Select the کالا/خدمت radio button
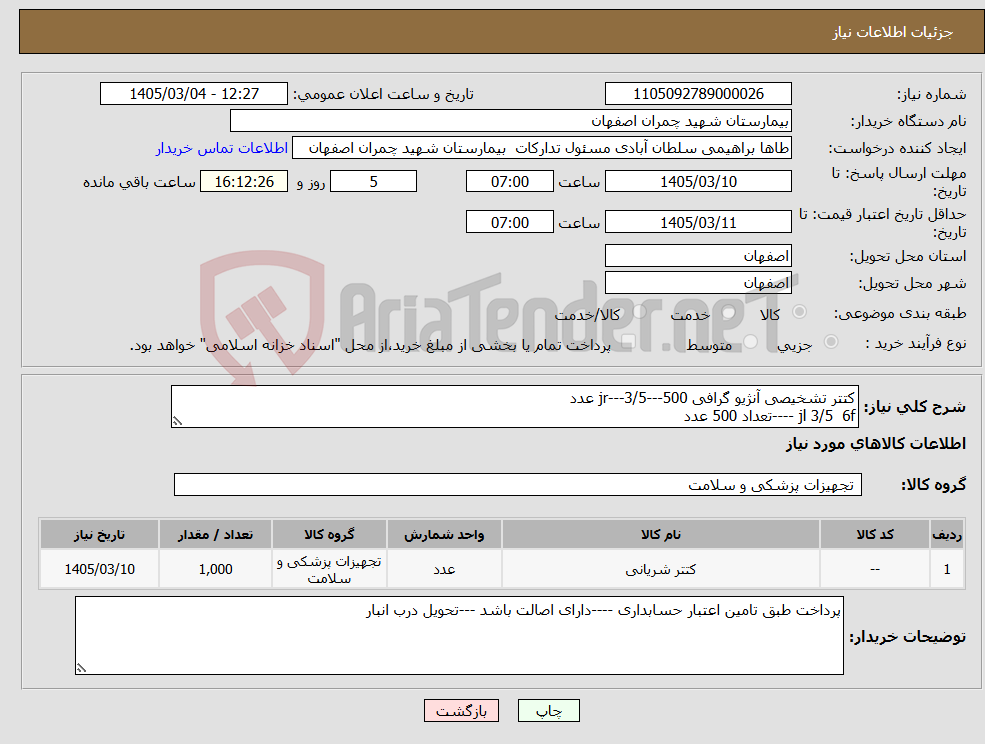The width and height of the screenshot is (985, 744). click(x=639, y=312)
